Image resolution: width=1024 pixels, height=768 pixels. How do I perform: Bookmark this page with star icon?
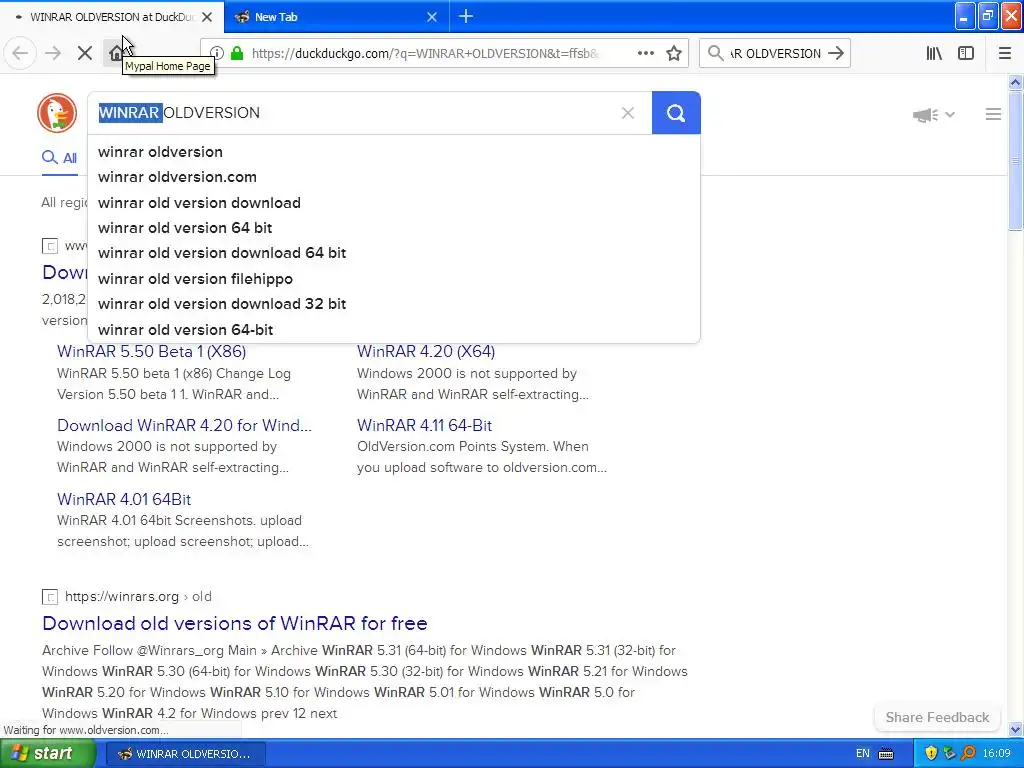coord(674,53)
